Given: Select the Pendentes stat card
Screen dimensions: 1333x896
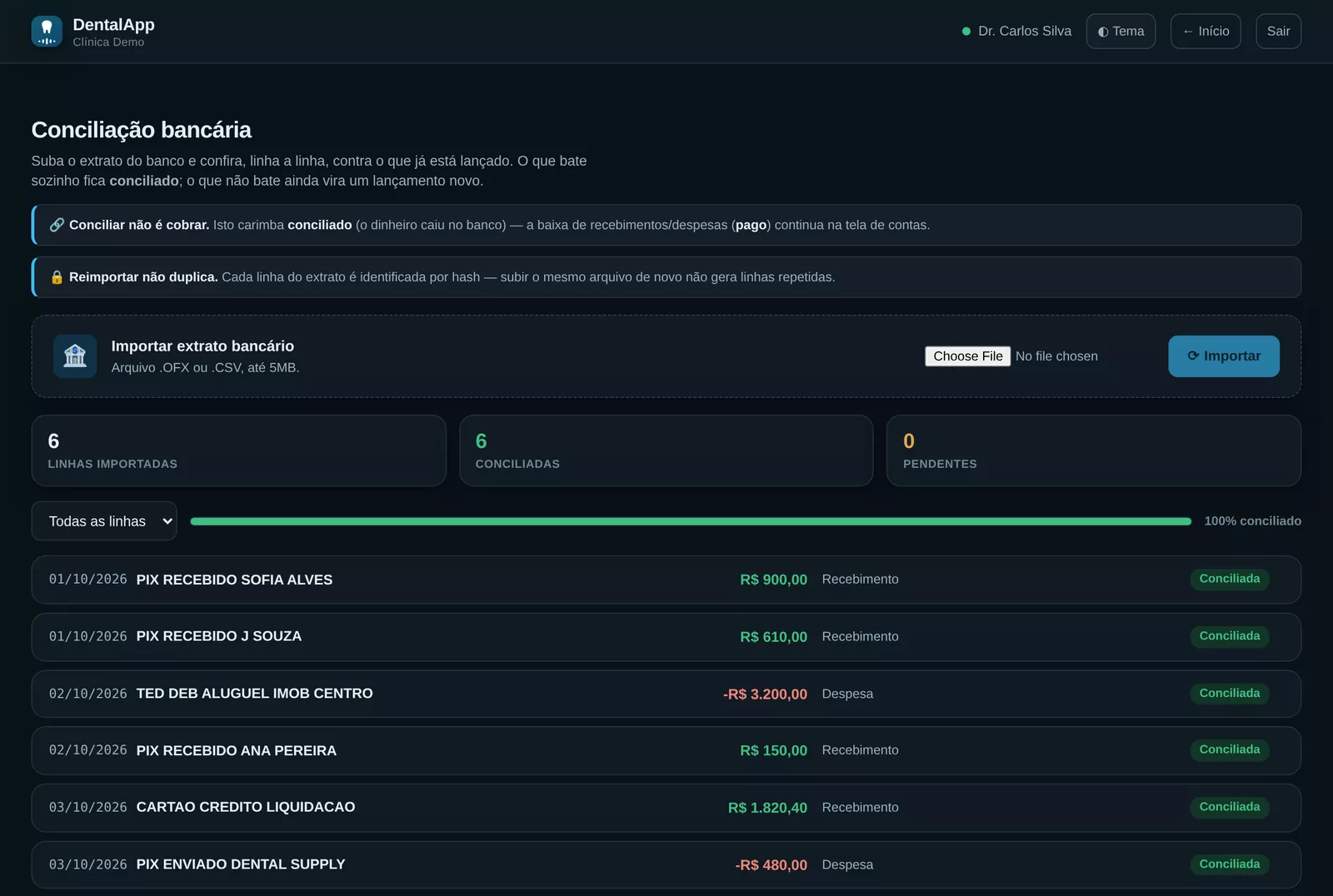Looking at the screenshot, I should coord(1094,450).
